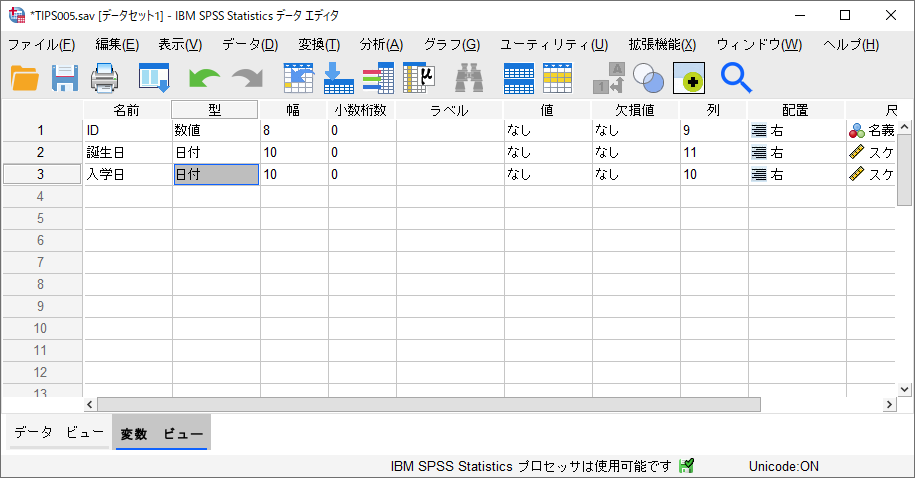Click the value labels A-1 icon
915x478 pixels.
pos(609,78)
